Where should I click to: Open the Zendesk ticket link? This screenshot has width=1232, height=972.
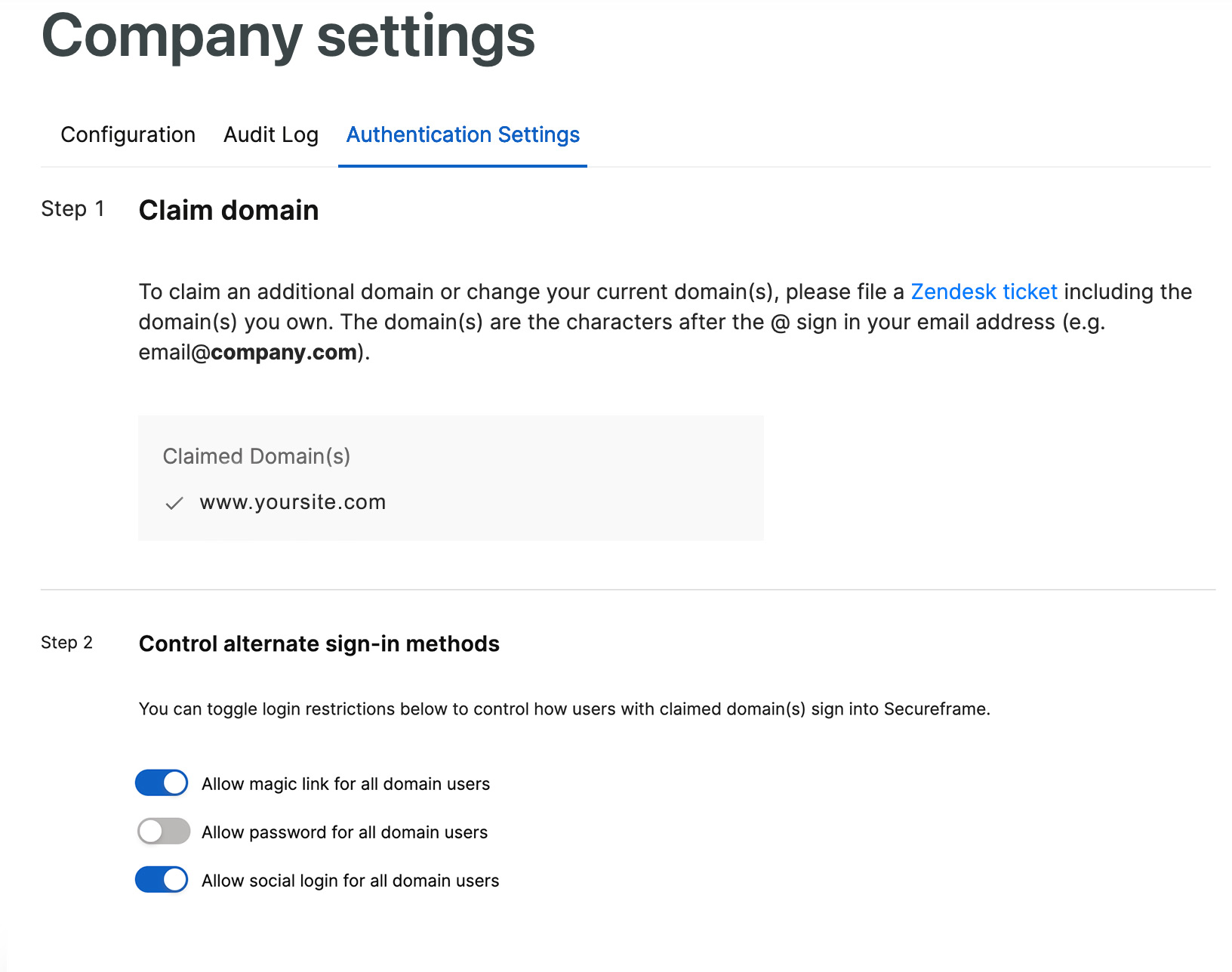984,292
